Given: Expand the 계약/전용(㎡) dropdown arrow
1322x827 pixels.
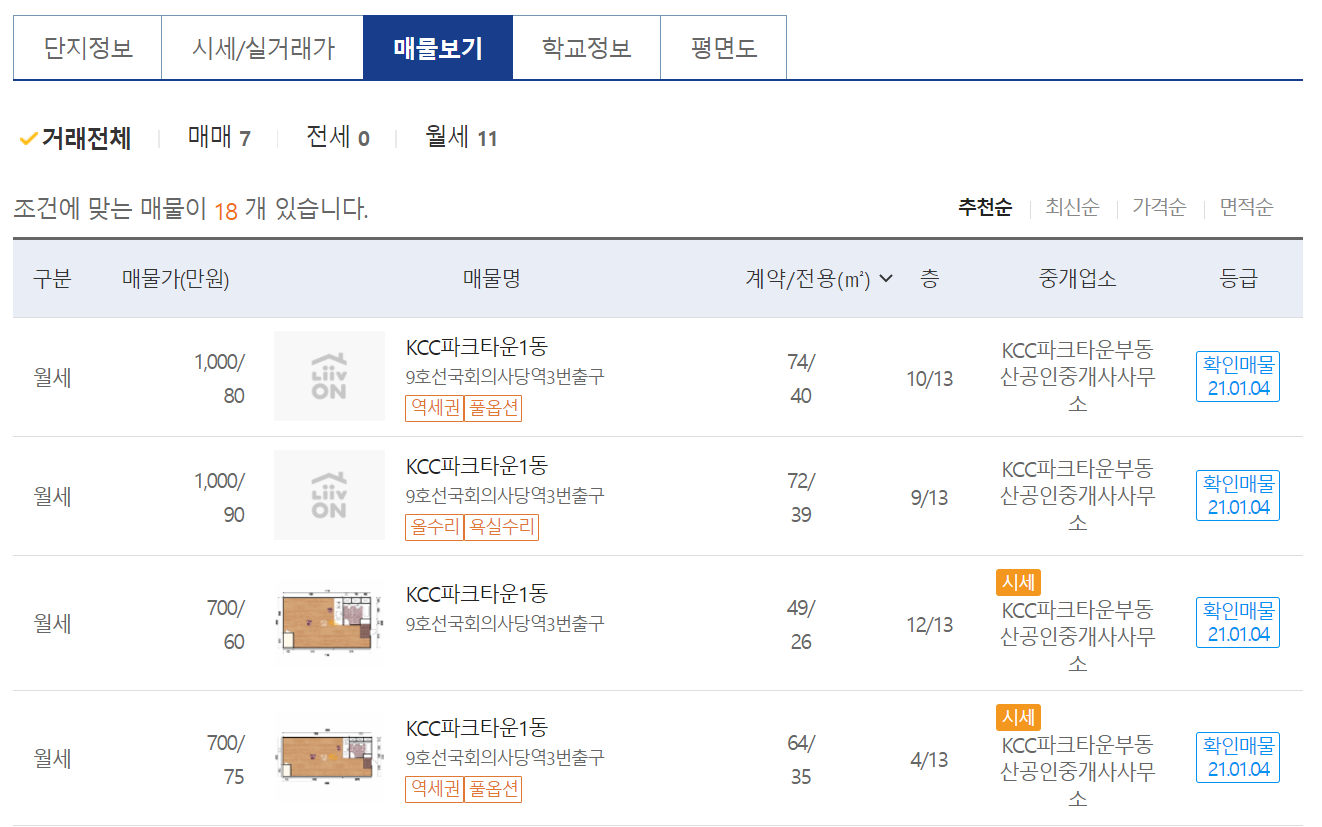Looking at the screenshot, I should click(886, 279).
